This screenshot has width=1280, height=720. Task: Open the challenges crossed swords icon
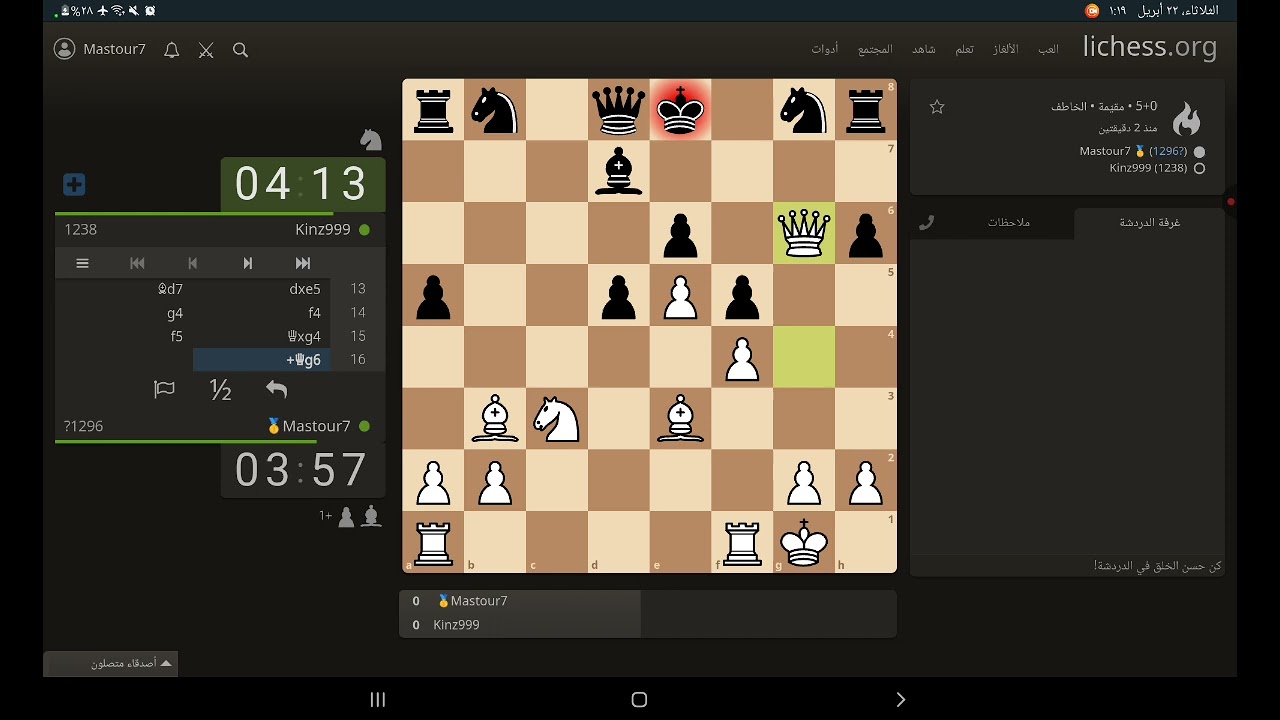pyautogui.click(x=206, y=50)
